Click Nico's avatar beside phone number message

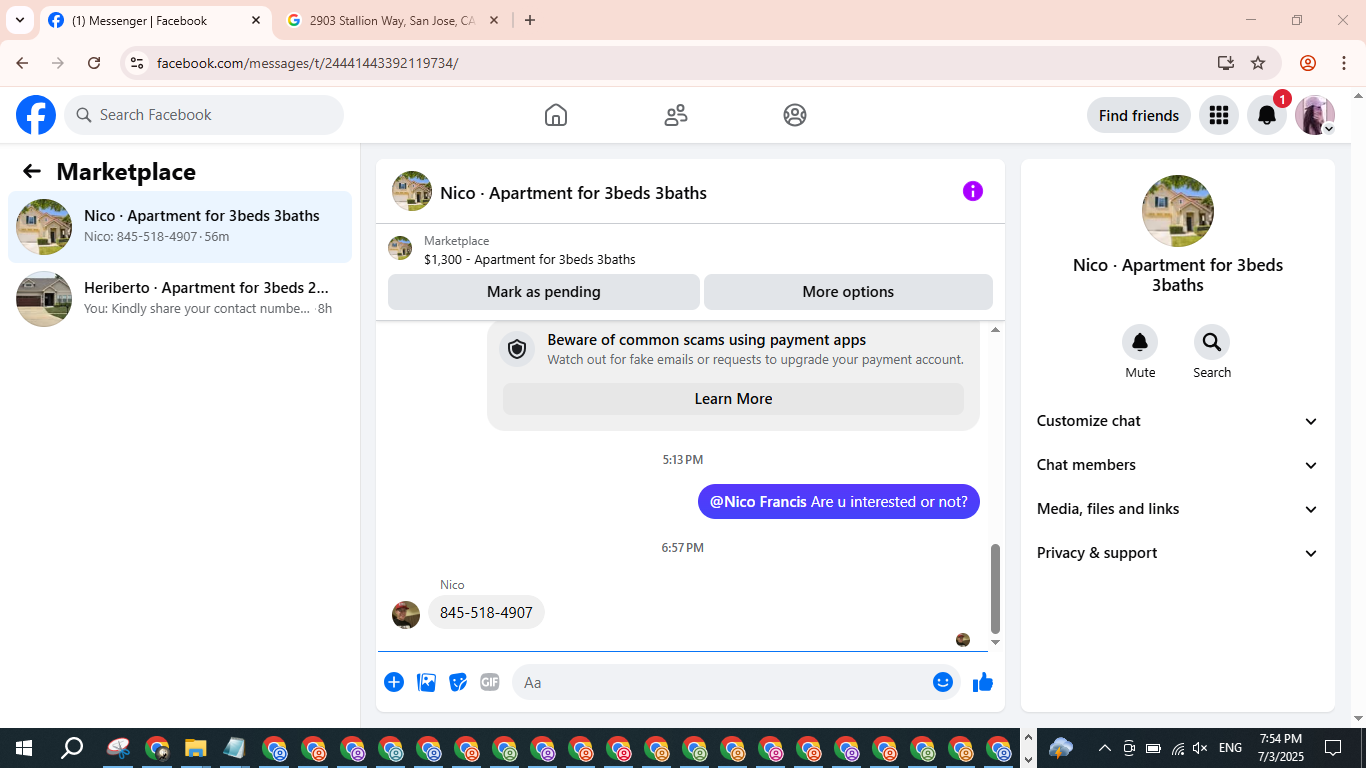click(x=406, y=614)
